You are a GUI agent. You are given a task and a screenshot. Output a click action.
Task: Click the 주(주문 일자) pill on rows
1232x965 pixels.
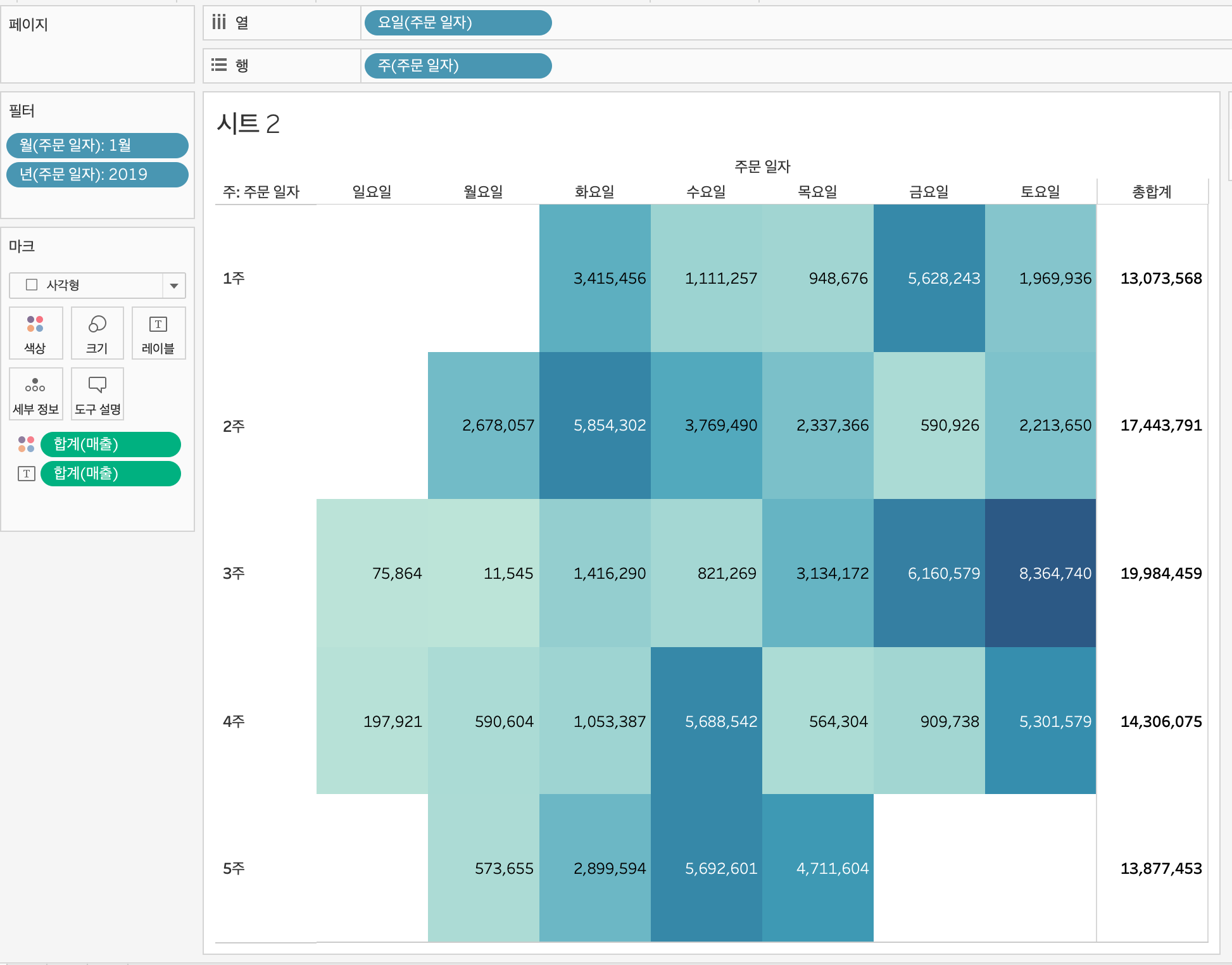[x=457, y=65]
